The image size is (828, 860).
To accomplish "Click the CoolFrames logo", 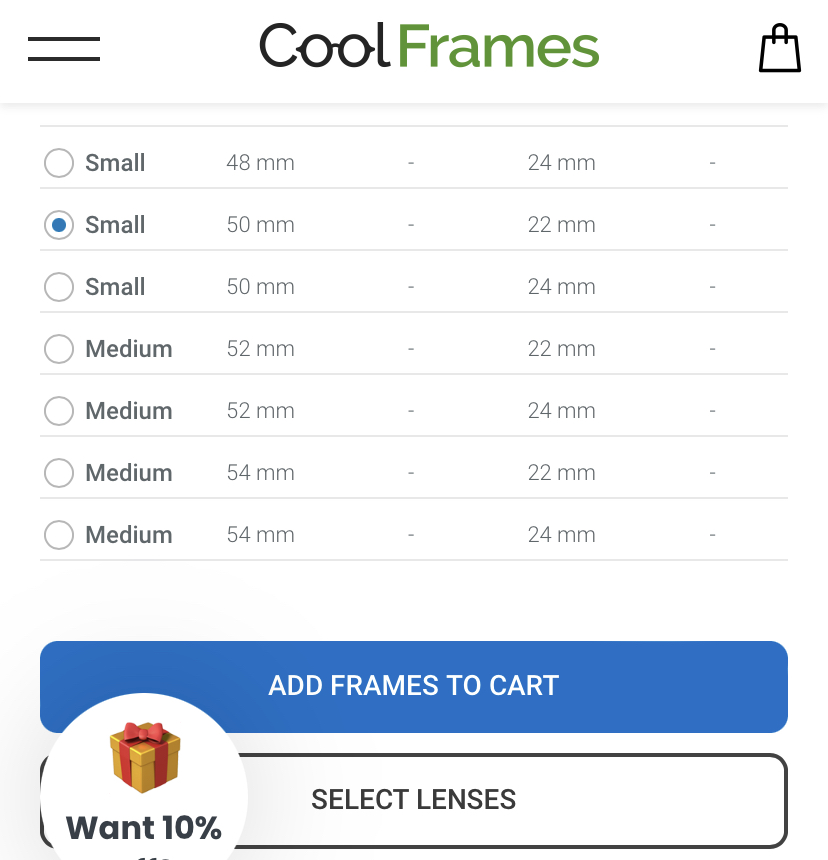I will click(x=429, y=46).
